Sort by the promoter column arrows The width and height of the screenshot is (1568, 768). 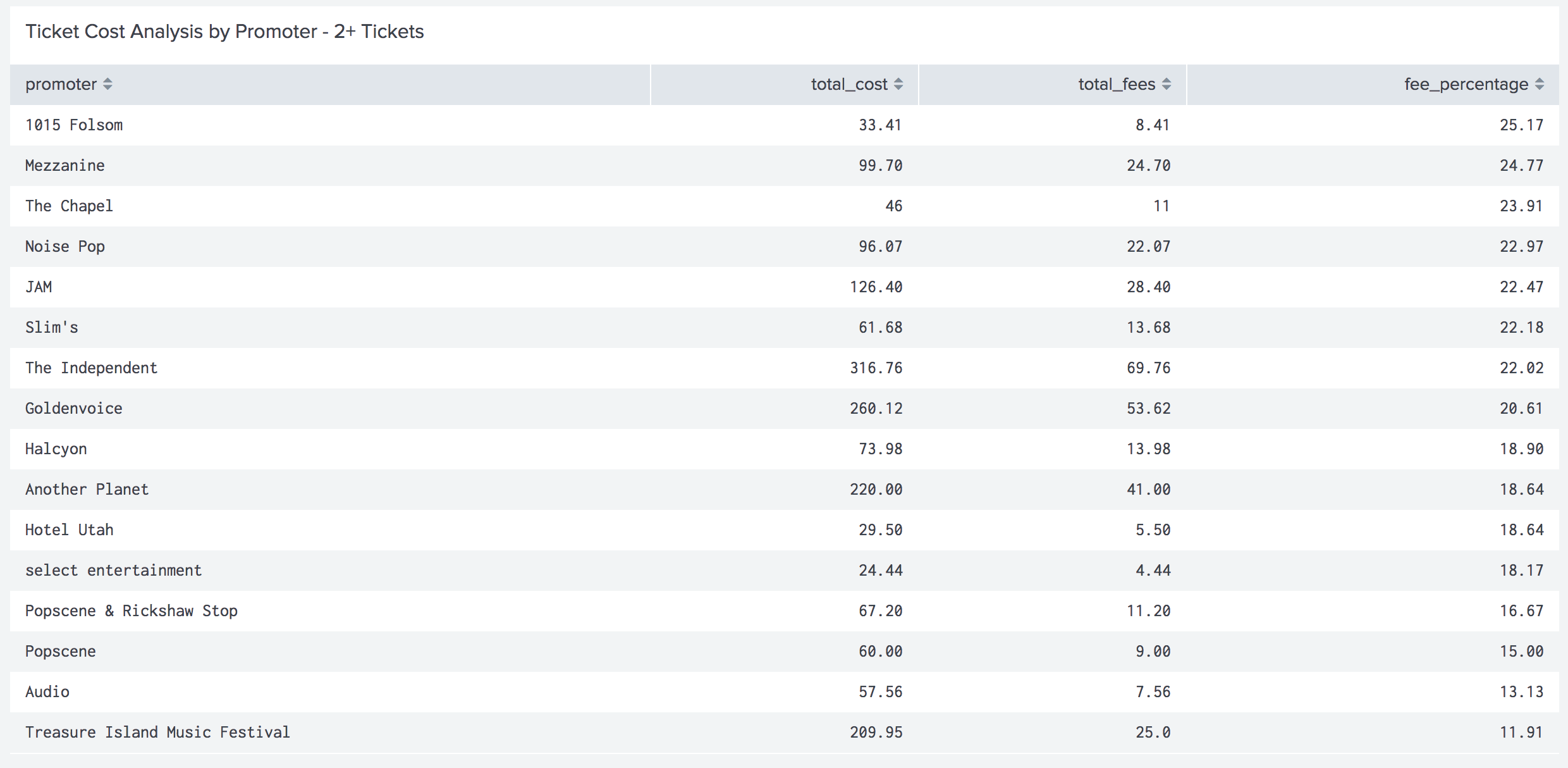(107, 84)
